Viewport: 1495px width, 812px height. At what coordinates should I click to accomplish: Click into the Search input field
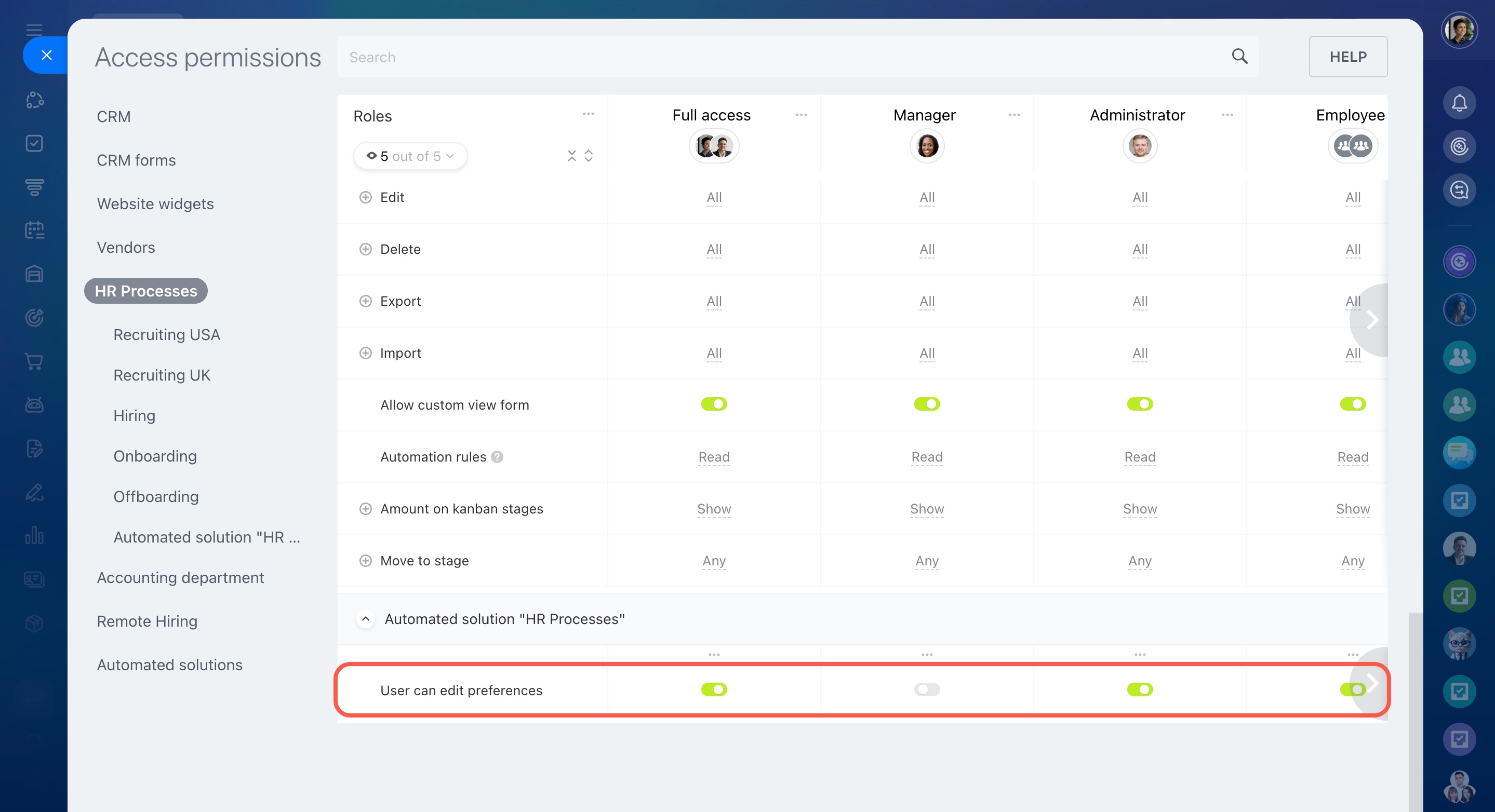click(754, 57)
